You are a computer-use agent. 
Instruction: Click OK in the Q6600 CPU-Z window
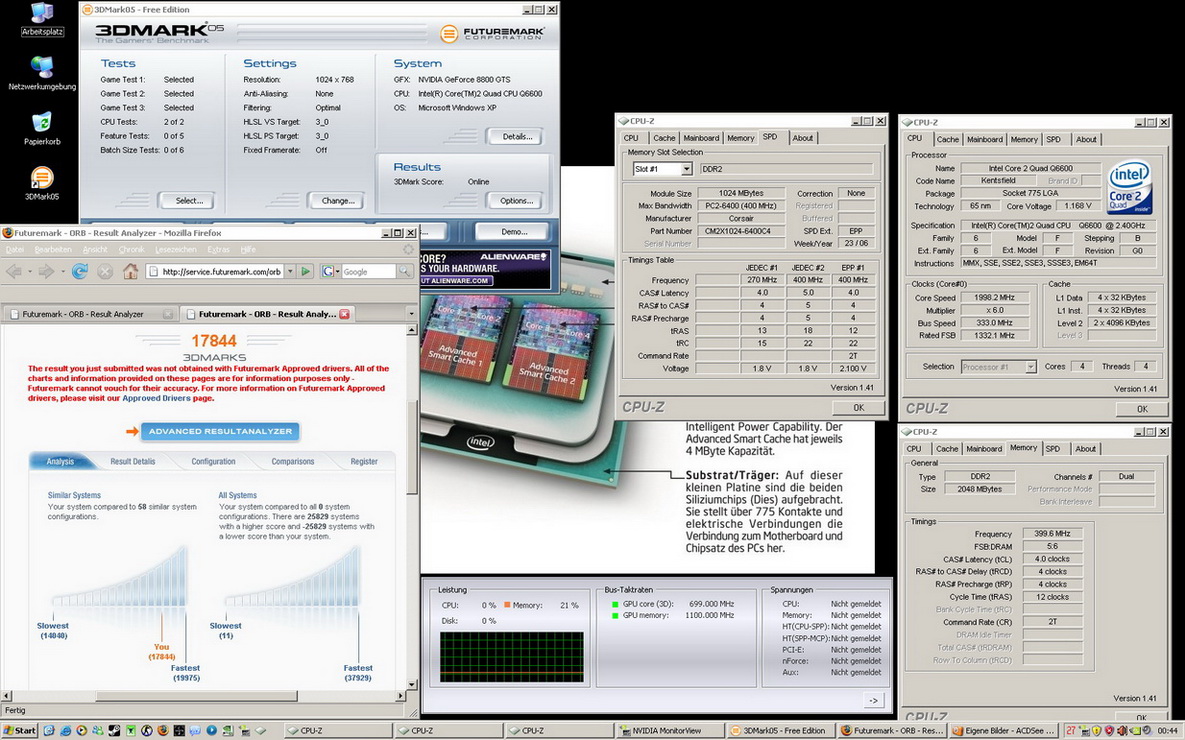[x=1142, y=409]
